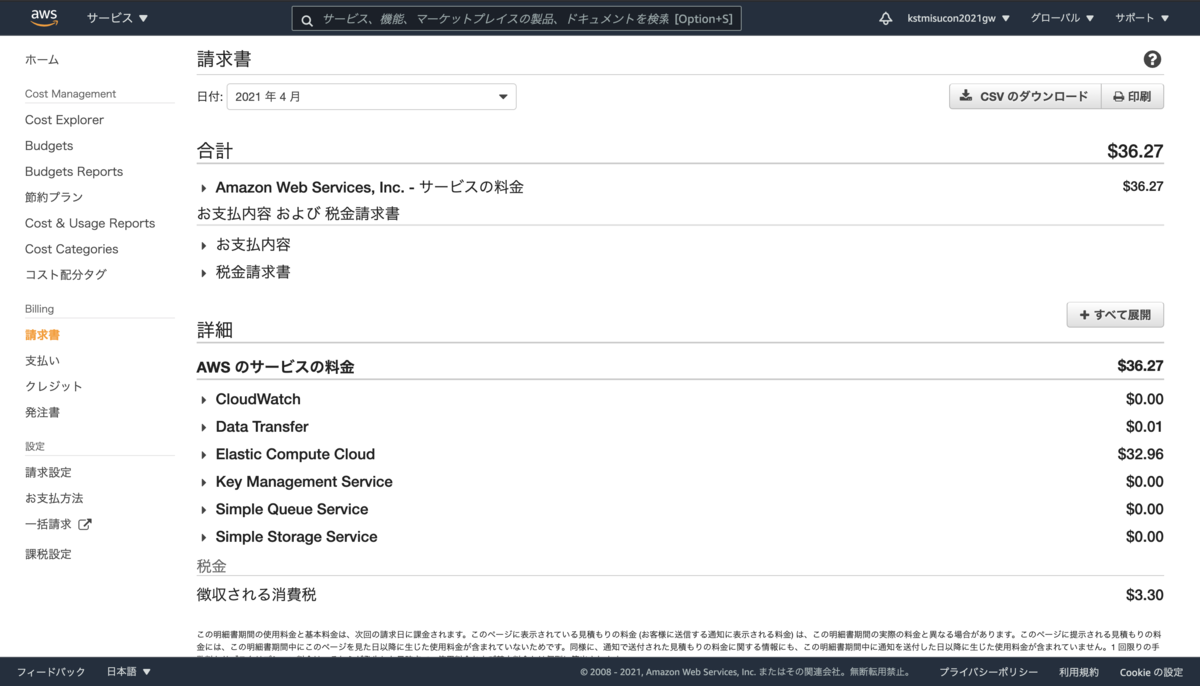Open the サポート menu
Screen dimensions: 1200x686
pyautogui.click(x=1142, y=18)
